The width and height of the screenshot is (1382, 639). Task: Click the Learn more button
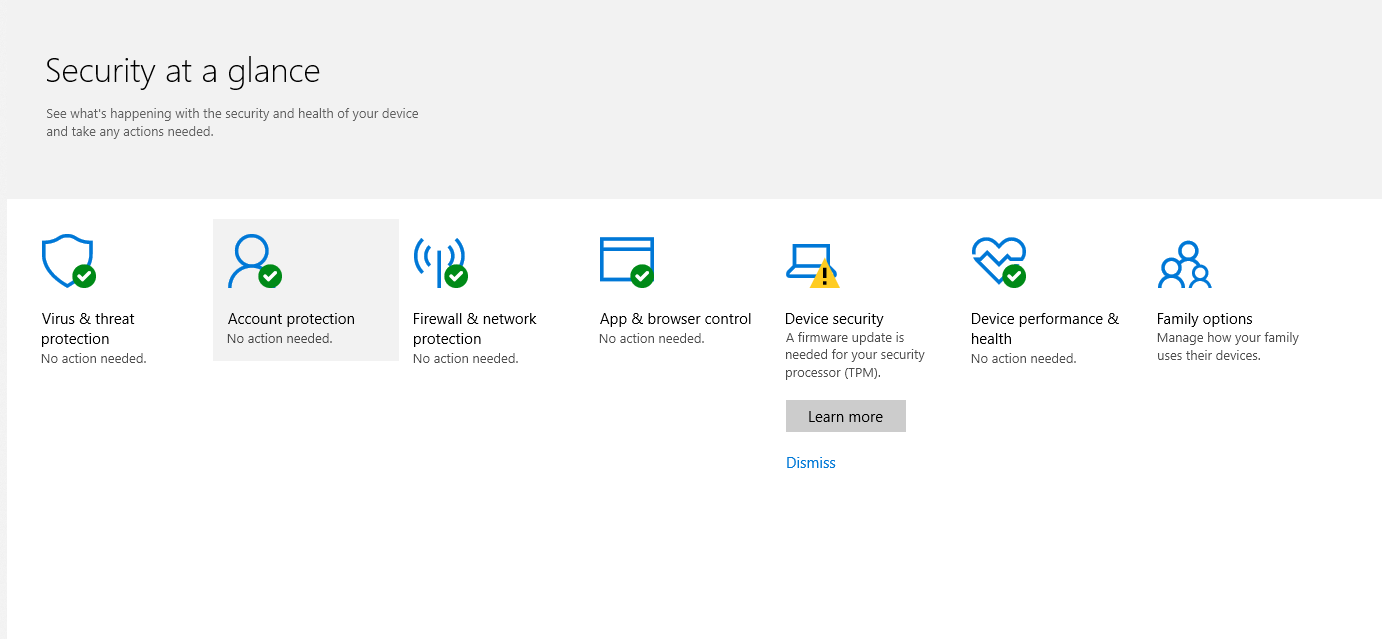click(x=845, y=417)
